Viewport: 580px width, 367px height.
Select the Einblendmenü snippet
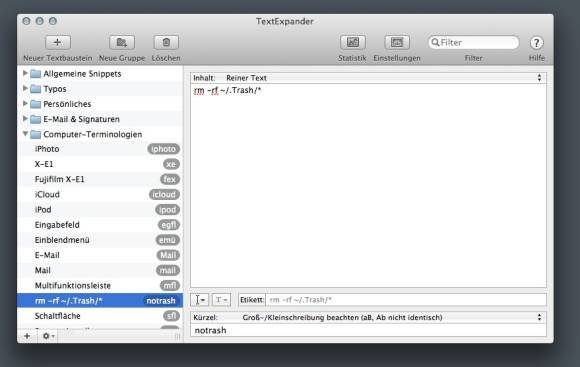pyautogui.click(x=100, y=240)
